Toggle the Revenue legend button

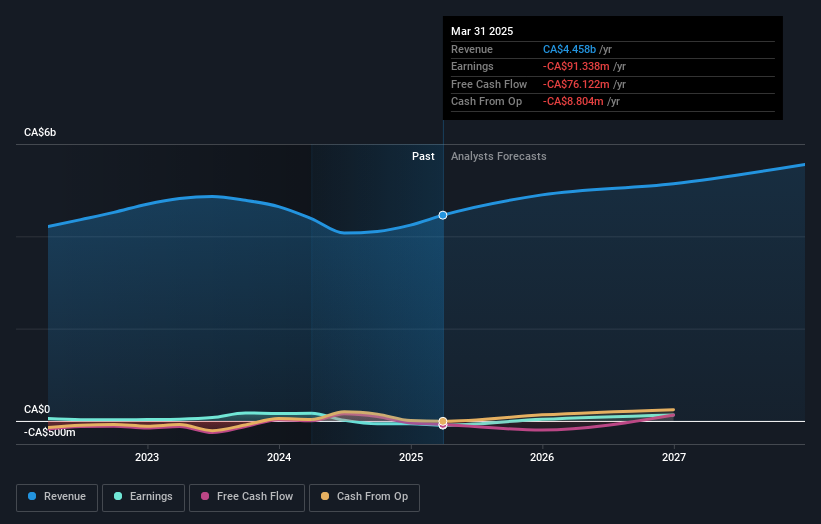[57, 497]
